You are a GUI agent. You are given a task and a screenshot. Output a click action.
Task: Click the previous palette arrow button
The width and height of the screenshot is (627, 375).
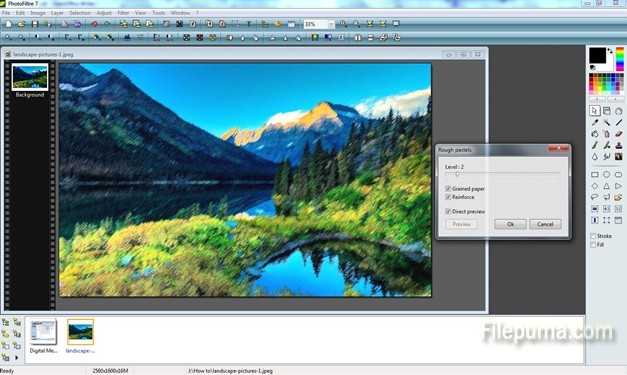(597, 99)
